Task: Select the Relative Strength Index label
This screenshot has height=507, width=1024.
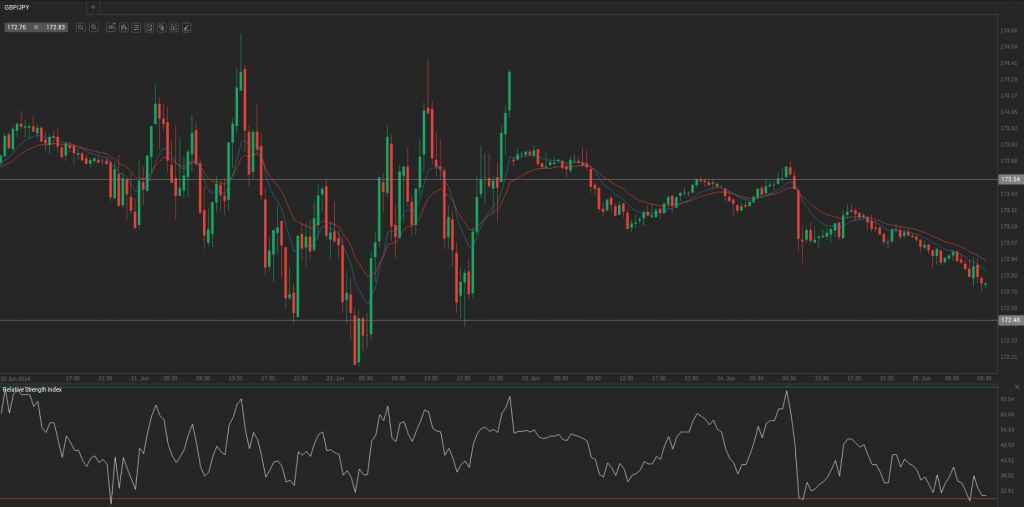Action: (33, 389)
